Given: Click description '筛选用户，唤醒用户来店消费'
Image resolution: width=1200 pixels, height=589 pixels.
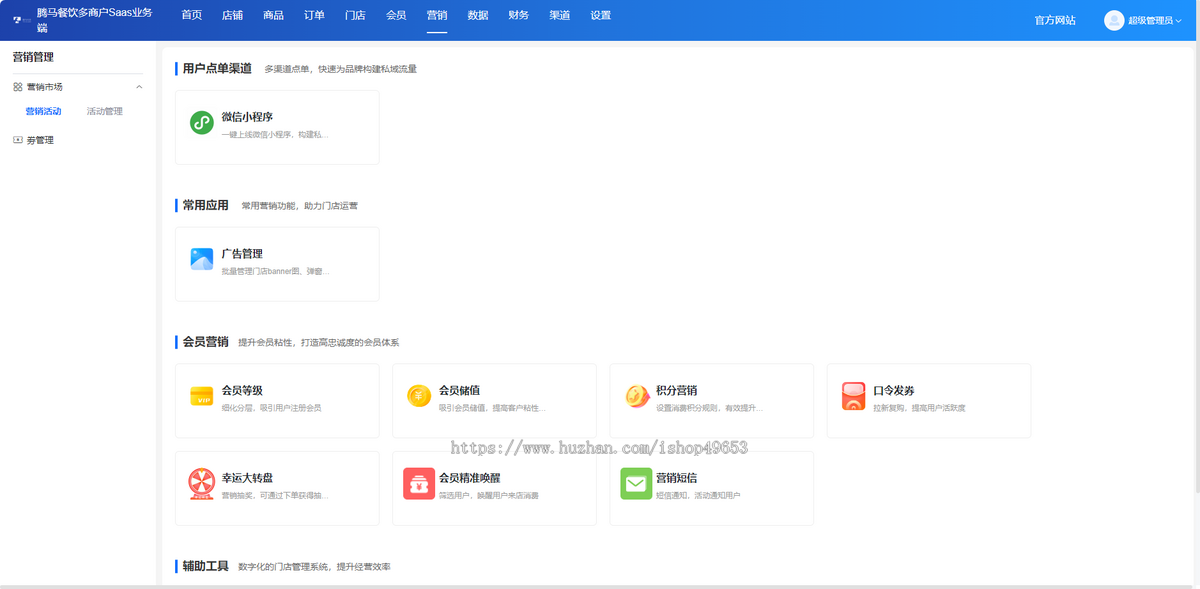Looking at the screenshot, I should 489,495.
